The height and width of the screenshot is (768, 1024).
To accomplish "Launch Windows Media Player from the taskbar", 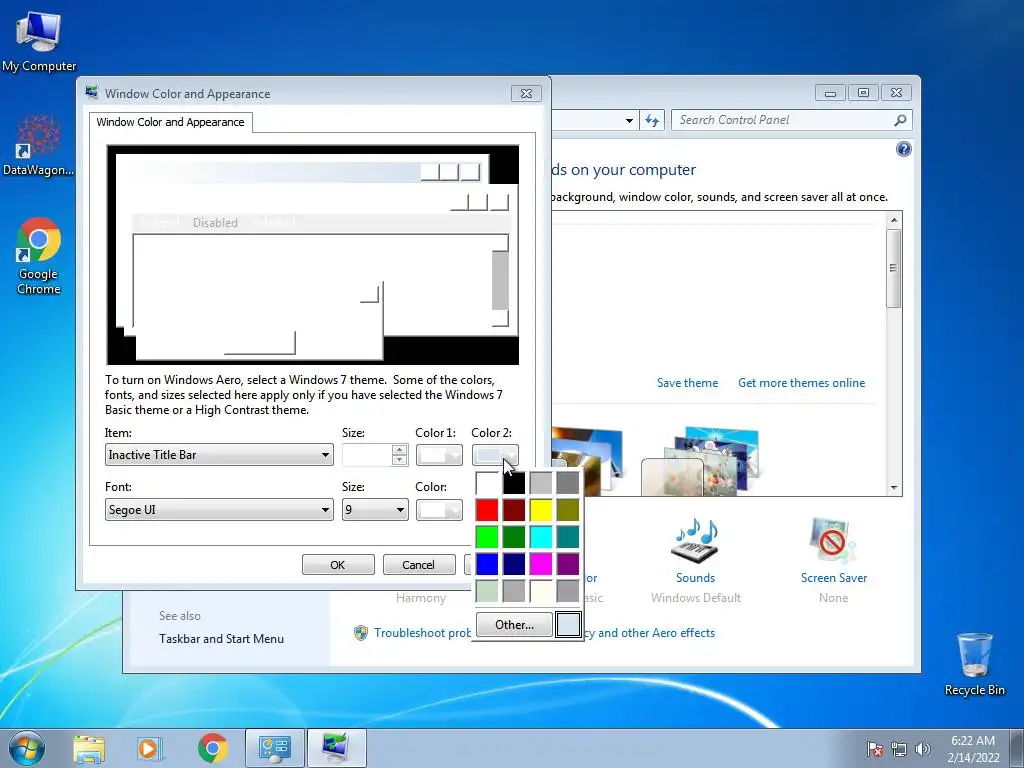I will pos(148,748).
